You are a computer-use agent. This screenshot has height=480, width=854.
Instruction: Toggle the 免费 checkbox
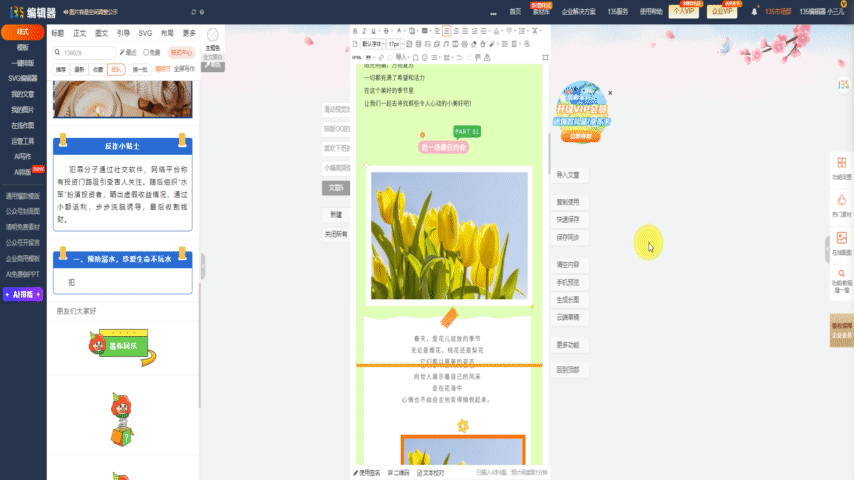(x=146, y=52)
